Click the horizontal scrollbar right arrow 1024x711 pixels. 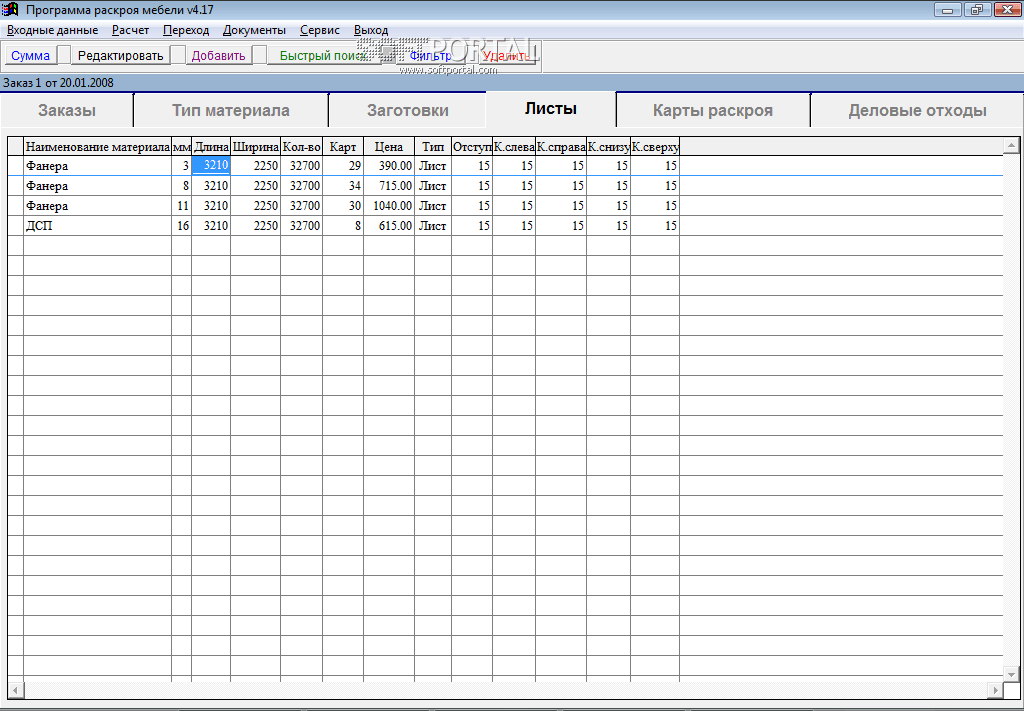point(995,689)
